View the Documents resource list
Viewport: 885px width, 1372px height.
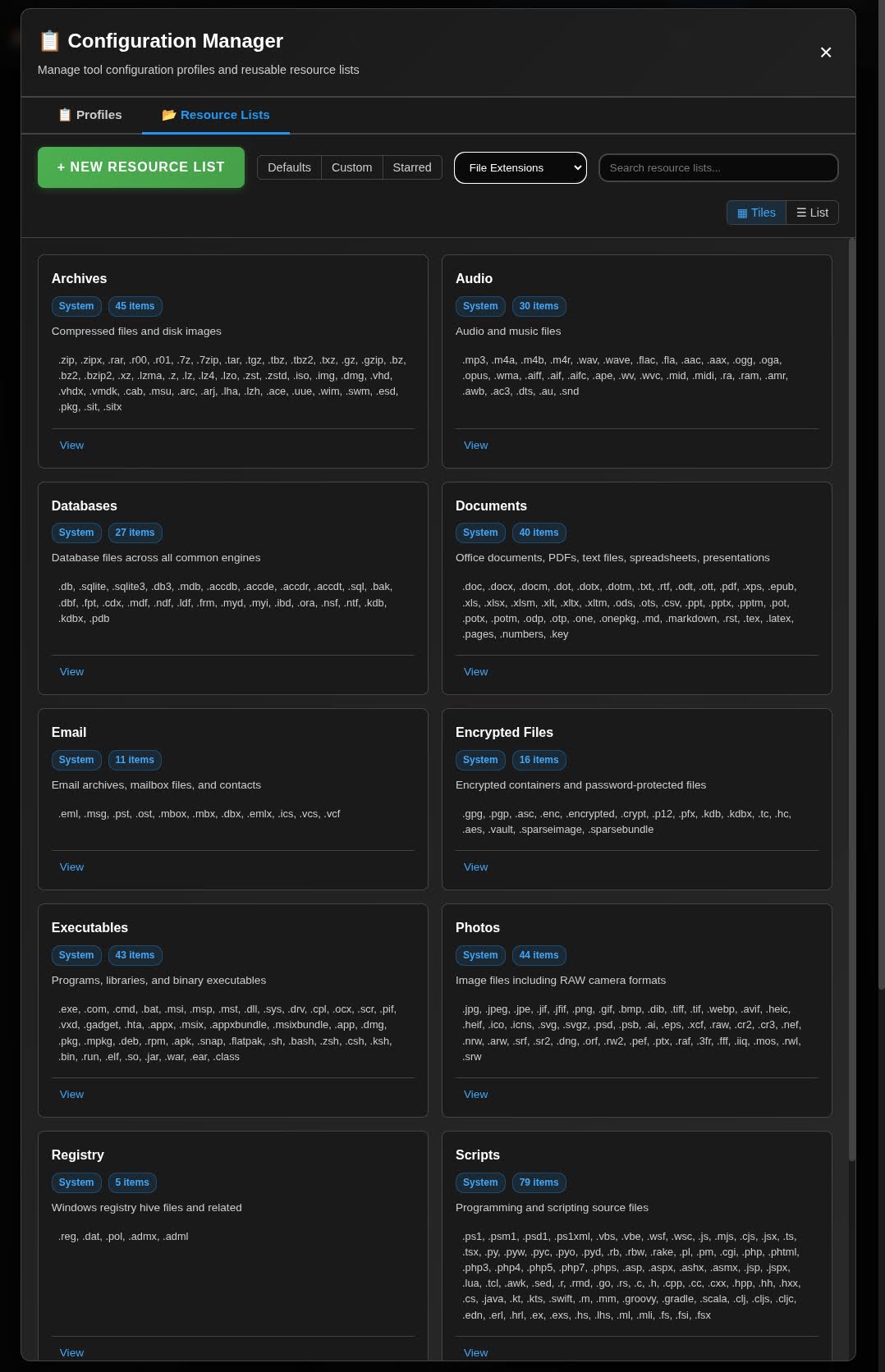tap(475, 671)
